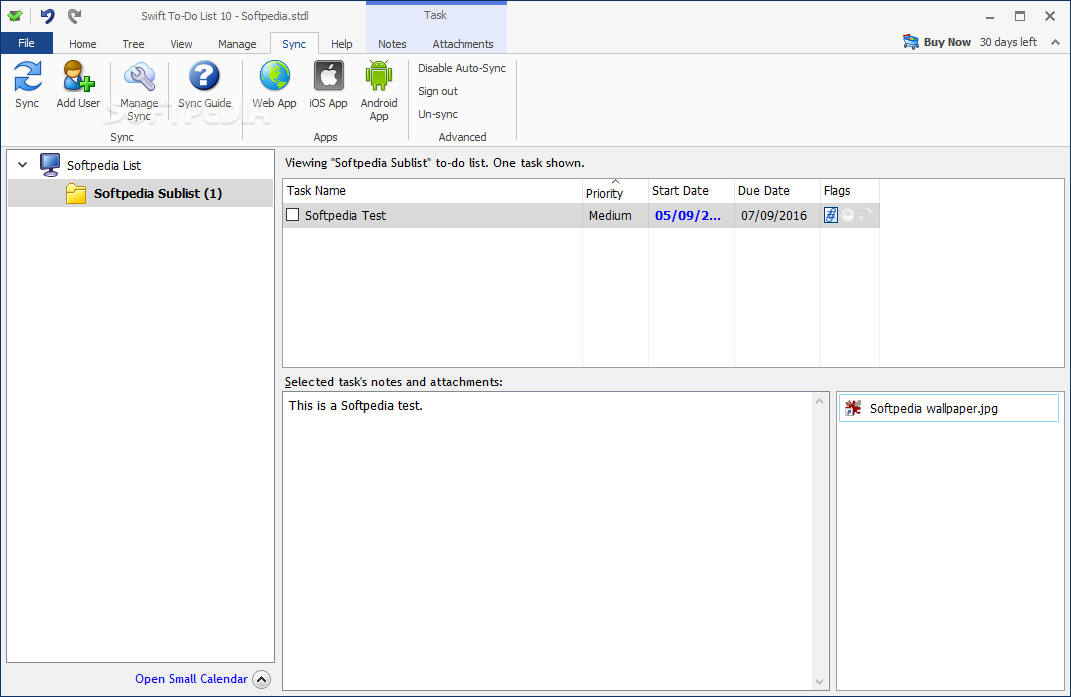
Task: Click into the notes text 'This is a Softpedia test.'
Action: point(356,405)
